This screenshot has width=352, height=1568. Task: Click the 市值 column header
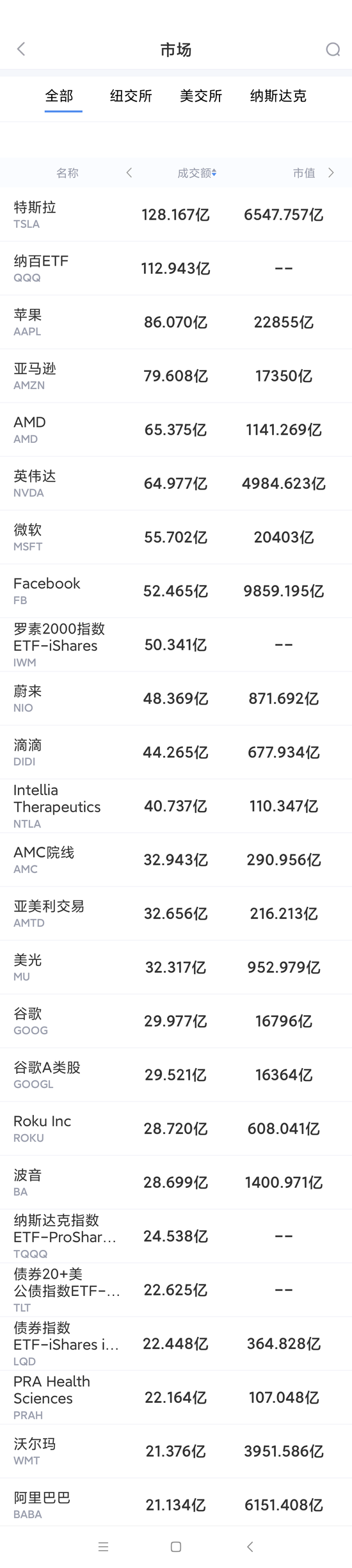tap(304, 173)
